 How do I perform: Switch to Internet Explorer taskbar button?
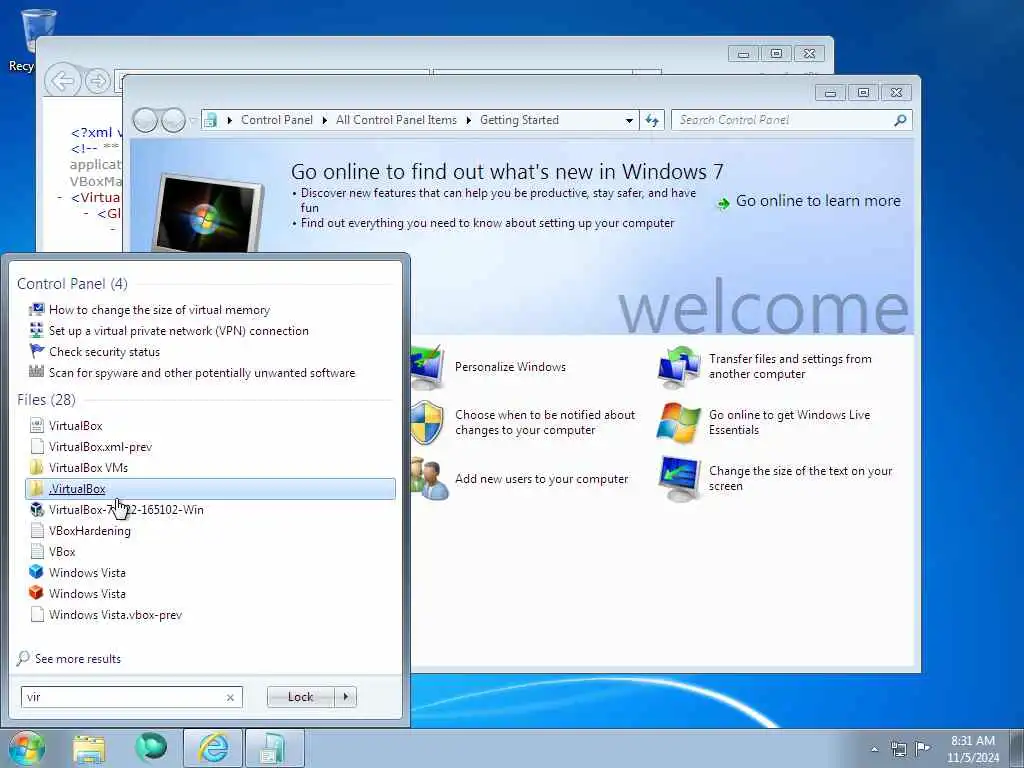(x=213, y=748)
